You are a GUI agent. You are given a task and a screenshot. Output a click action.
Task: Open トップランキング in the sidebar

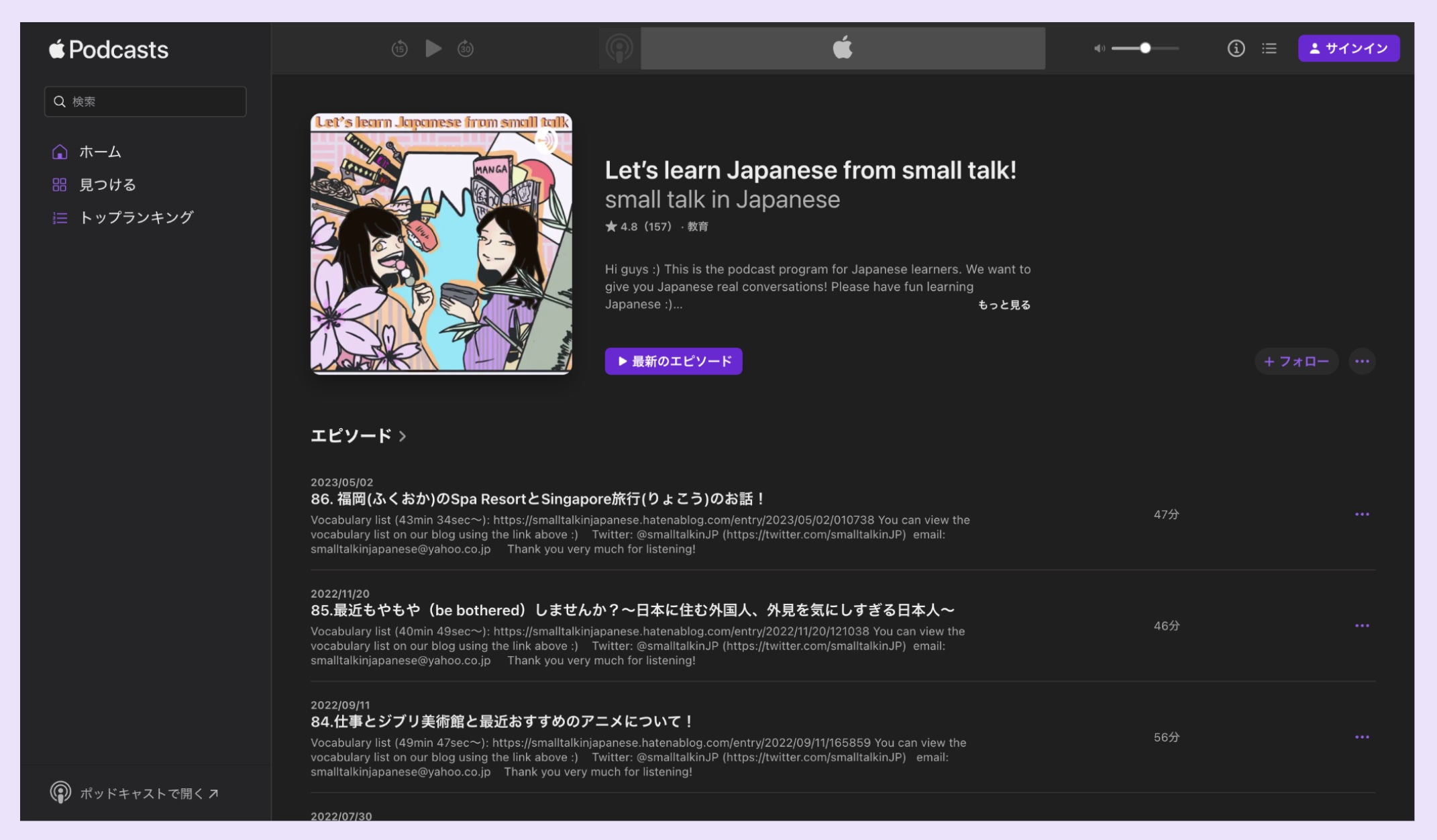pyautogui.click(x=136, y=217)
